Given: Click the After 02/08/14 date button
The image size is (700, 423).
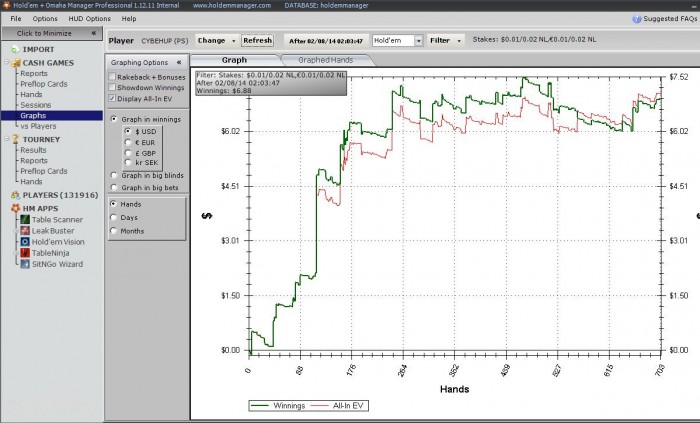Looking at the screenshot, I should (326, 41).
